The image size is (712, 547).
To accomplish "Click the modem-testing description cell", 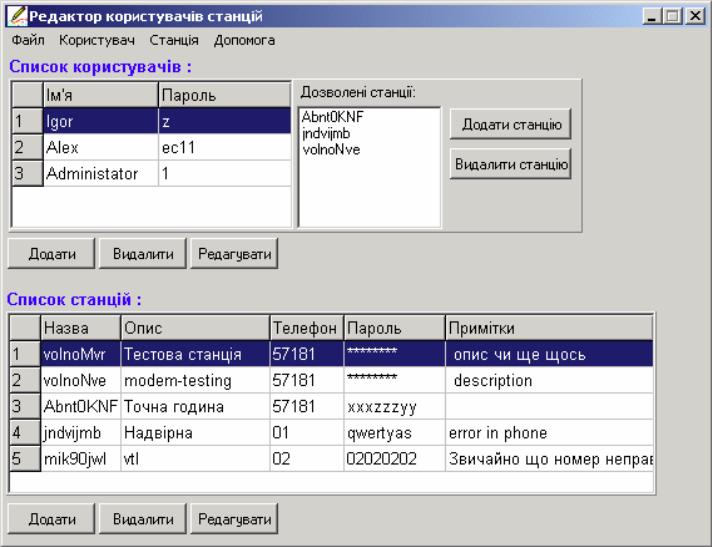I will pos(195,380).
